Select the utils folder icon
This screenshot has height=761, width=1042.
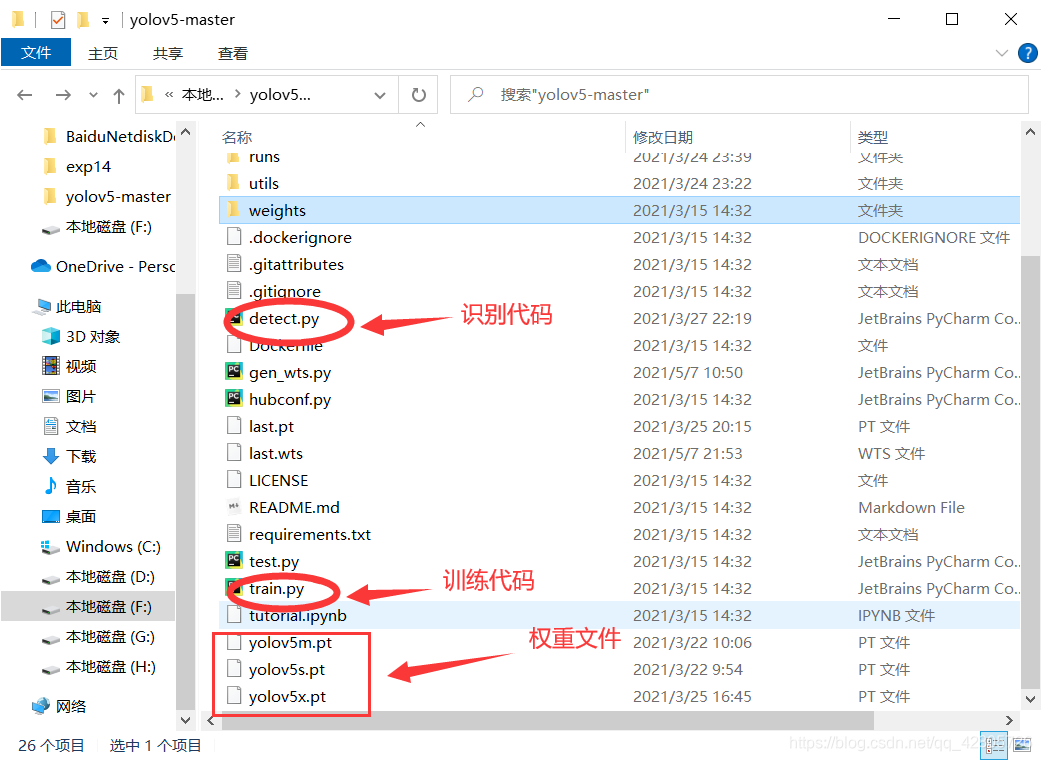point(233,183)
